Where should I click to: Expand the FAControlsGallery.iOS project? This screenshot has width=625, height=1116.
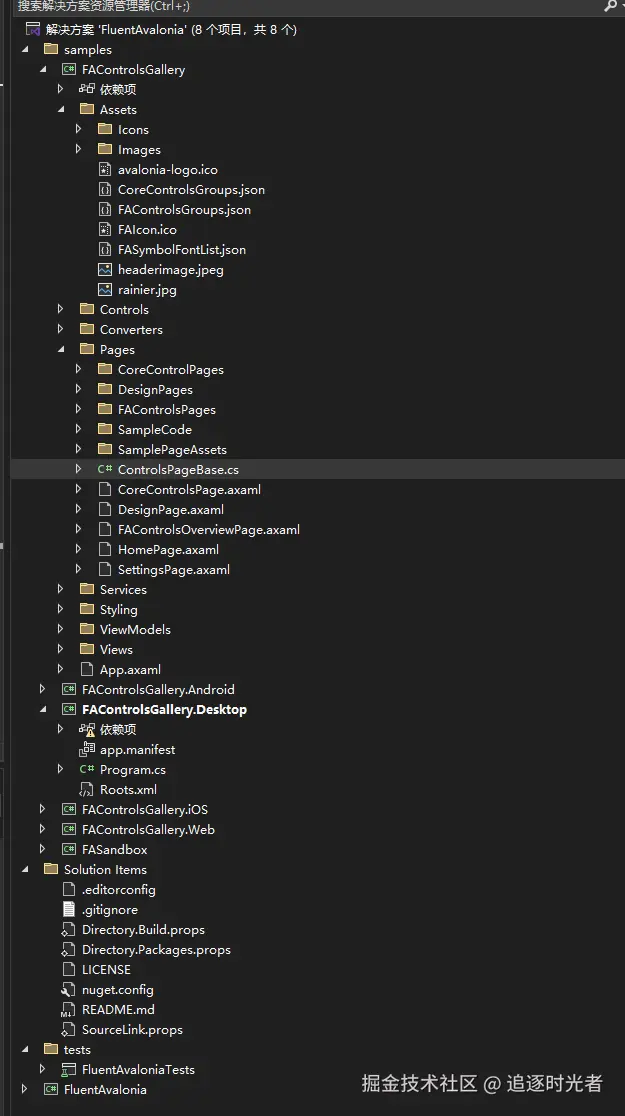click(x=42, y=809)
